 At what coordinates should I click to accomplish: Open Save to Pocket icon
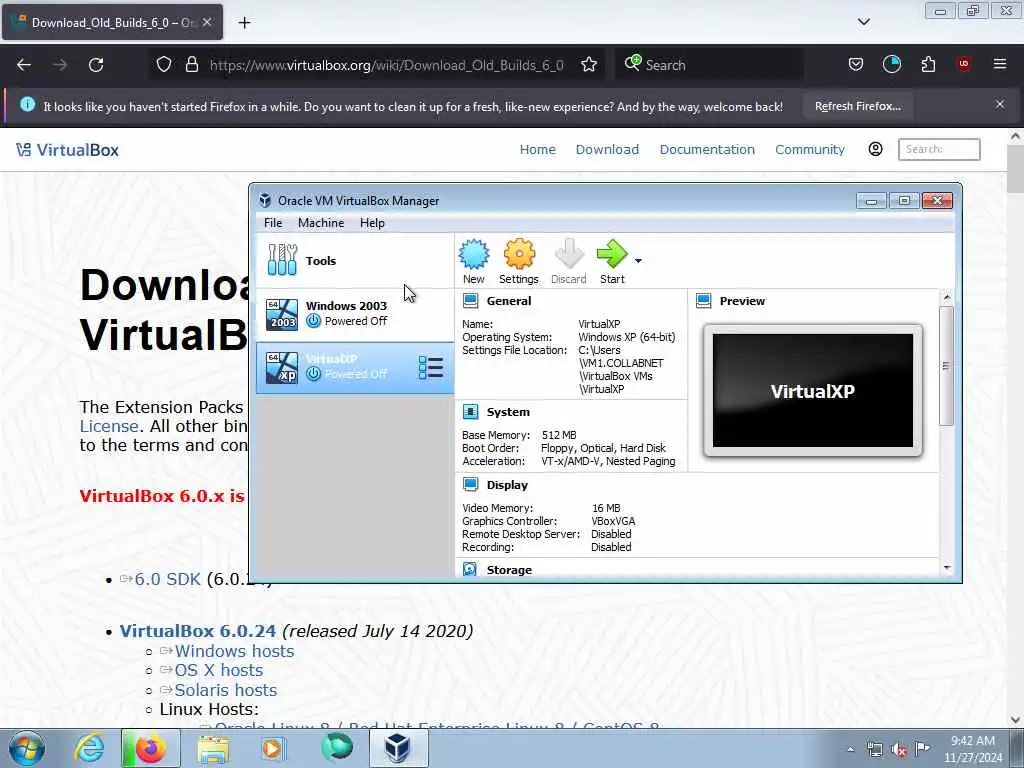(x=856, y=65)
